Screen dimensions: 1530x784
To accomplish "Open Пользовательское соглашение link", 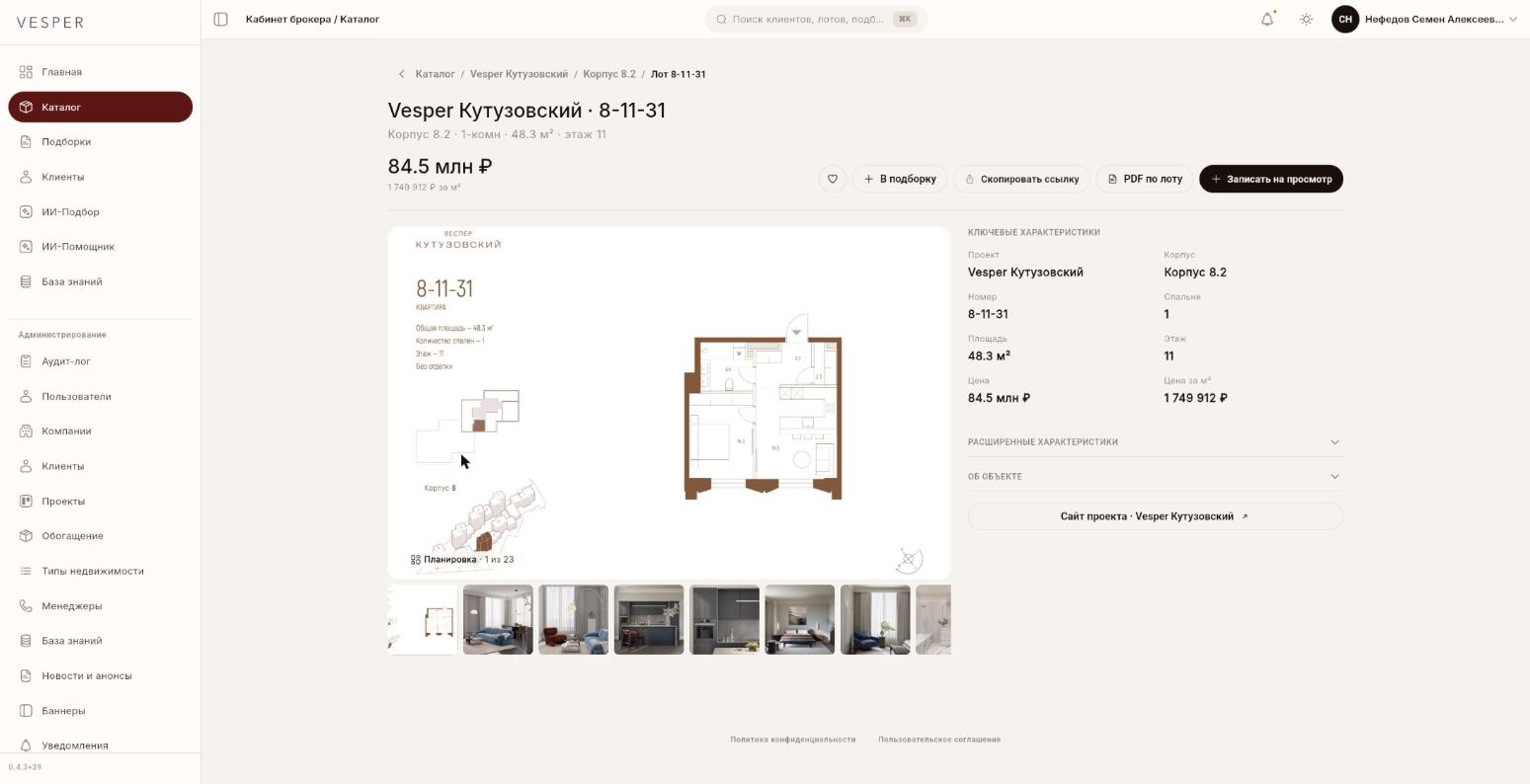I will pos(939,740).
